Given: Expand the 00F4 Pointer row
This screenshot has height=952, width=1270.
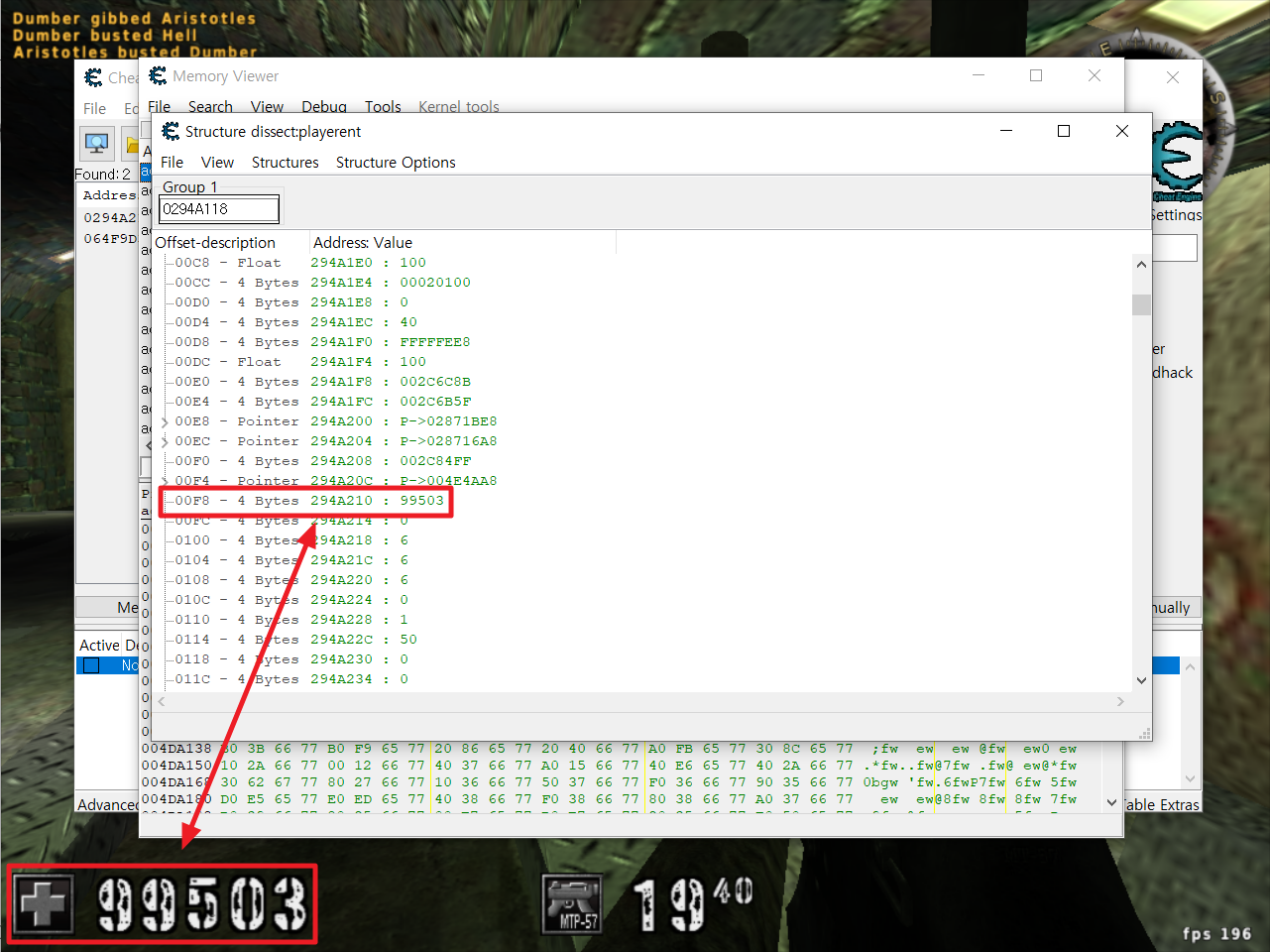Looking at the screenshot, I should [165, 481].
